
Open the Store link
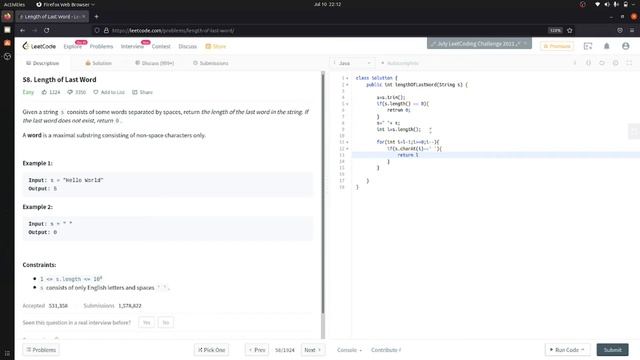pyautogui.click(x=216, y=46)
